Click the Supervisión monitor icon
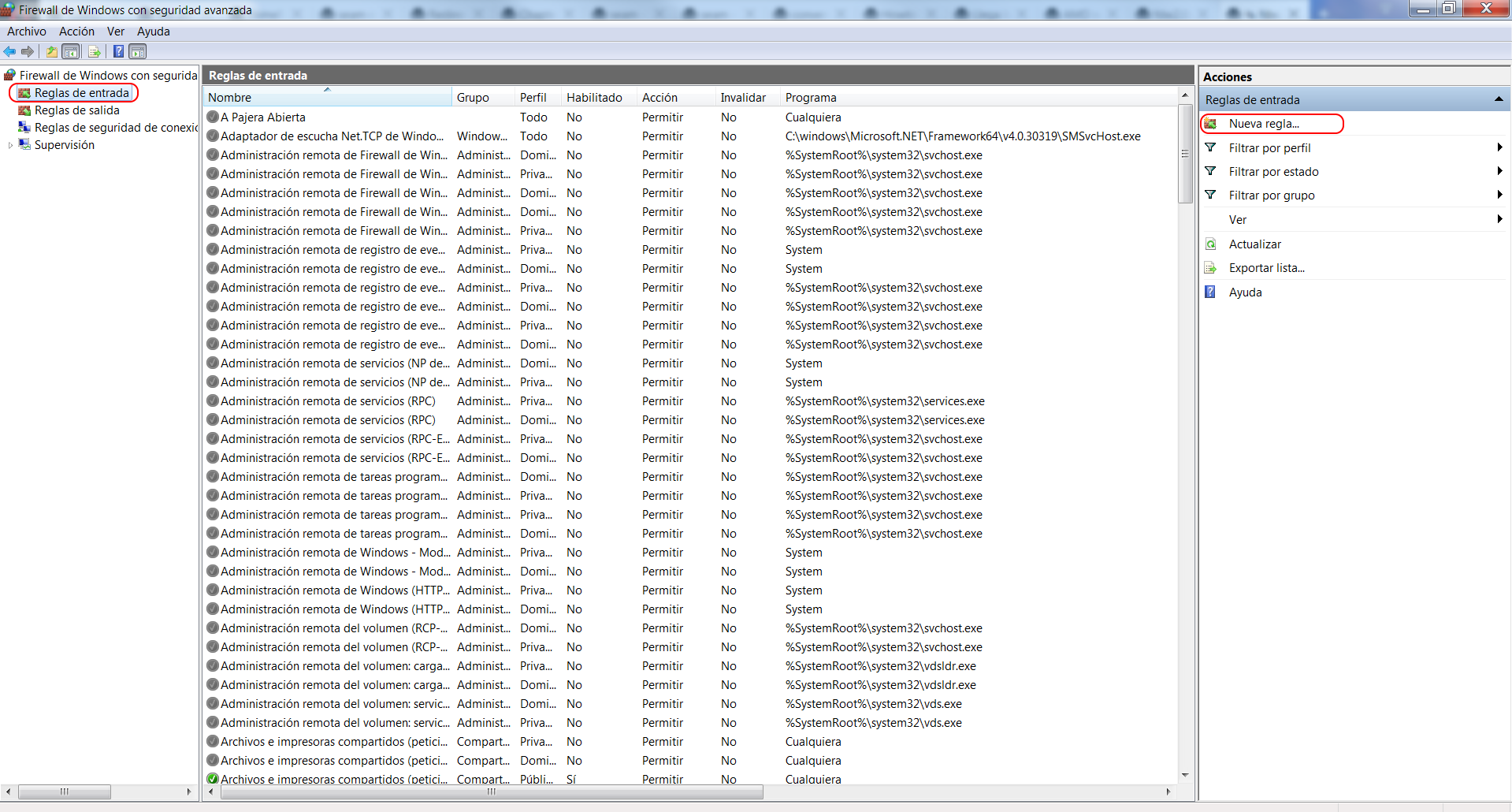 click(24, 145)
